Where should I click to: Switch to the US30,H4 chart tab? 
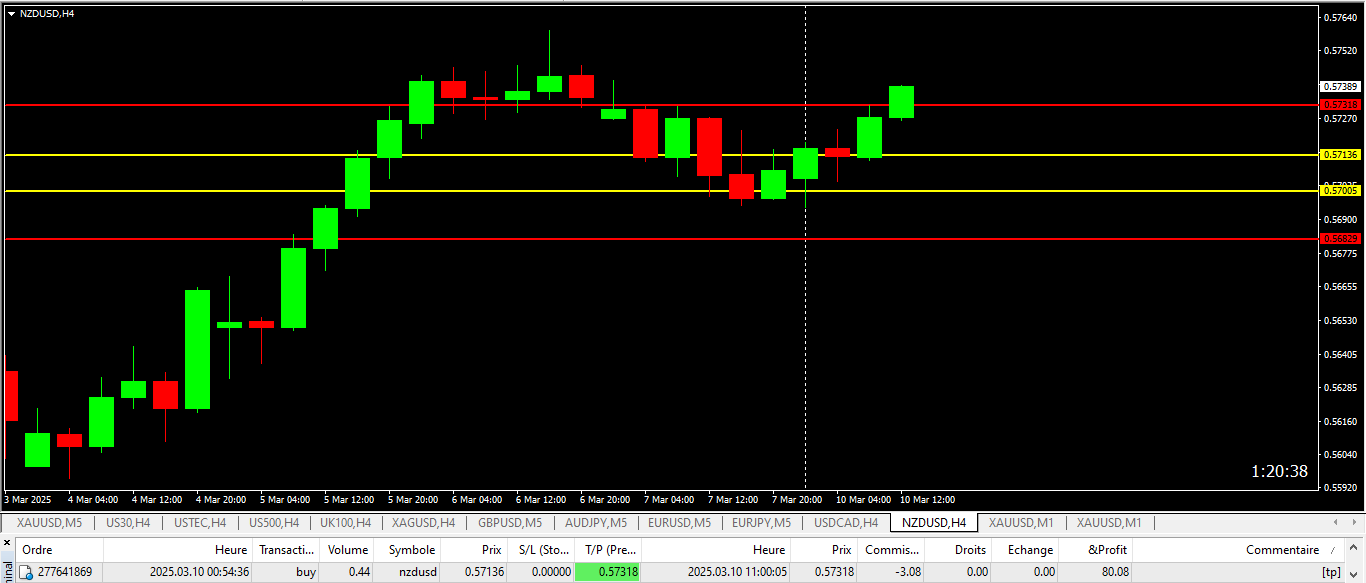pos(128,522)
